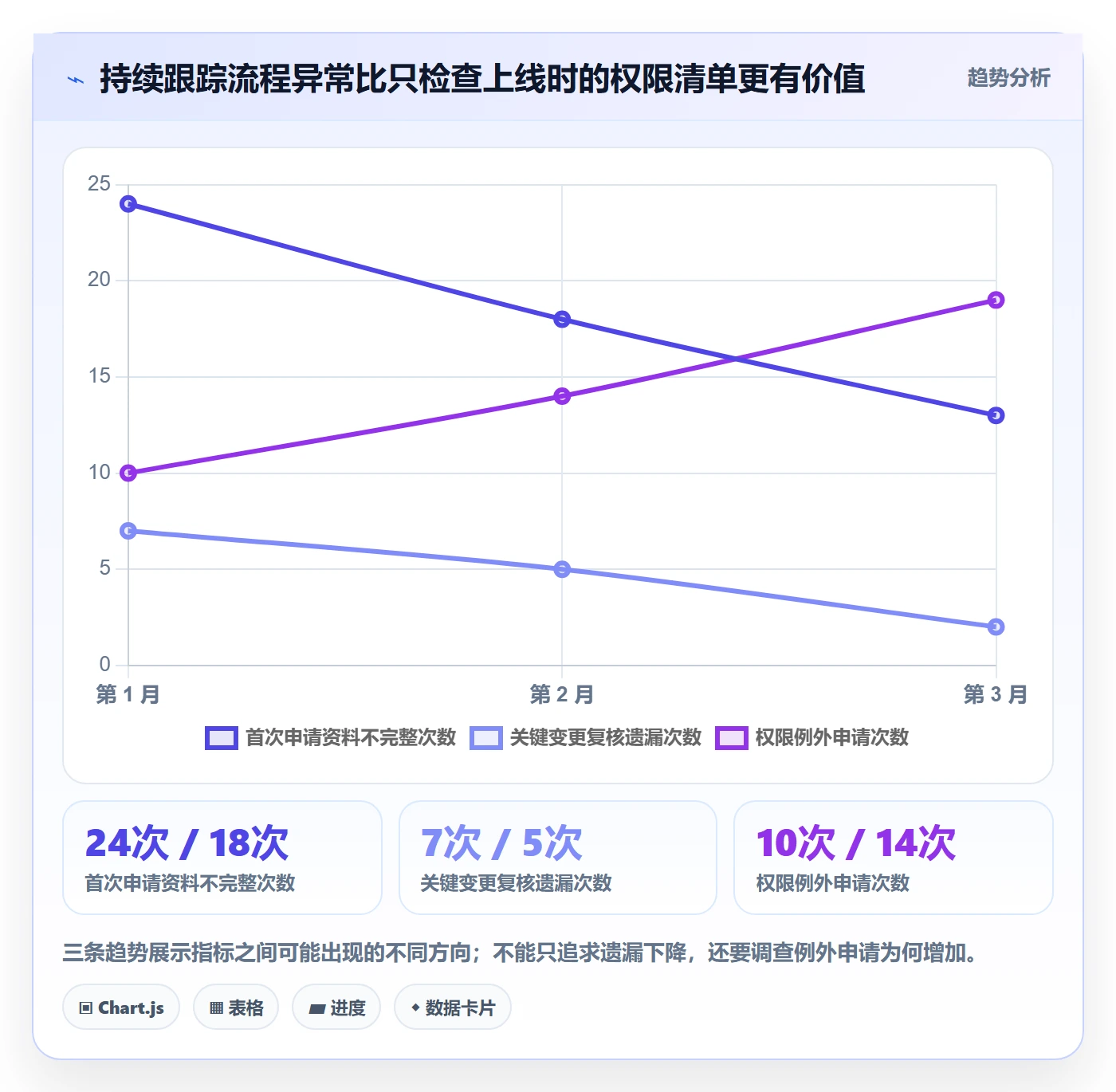
Task: Click the Chart.js tag chip
Action: [x=121, y=1008]
